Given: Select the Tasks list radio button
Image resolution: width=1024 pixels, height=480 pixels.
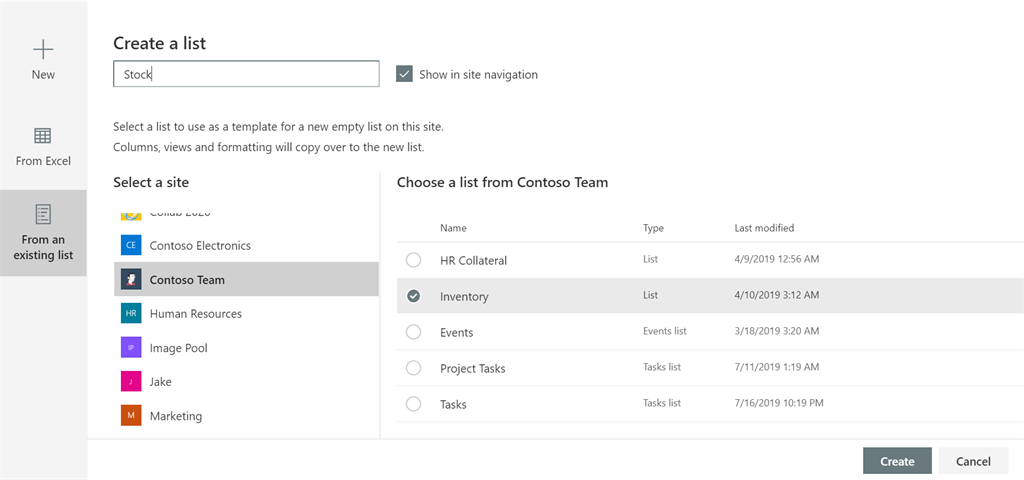Looking at the screenshot, I should tap(413, 404).
